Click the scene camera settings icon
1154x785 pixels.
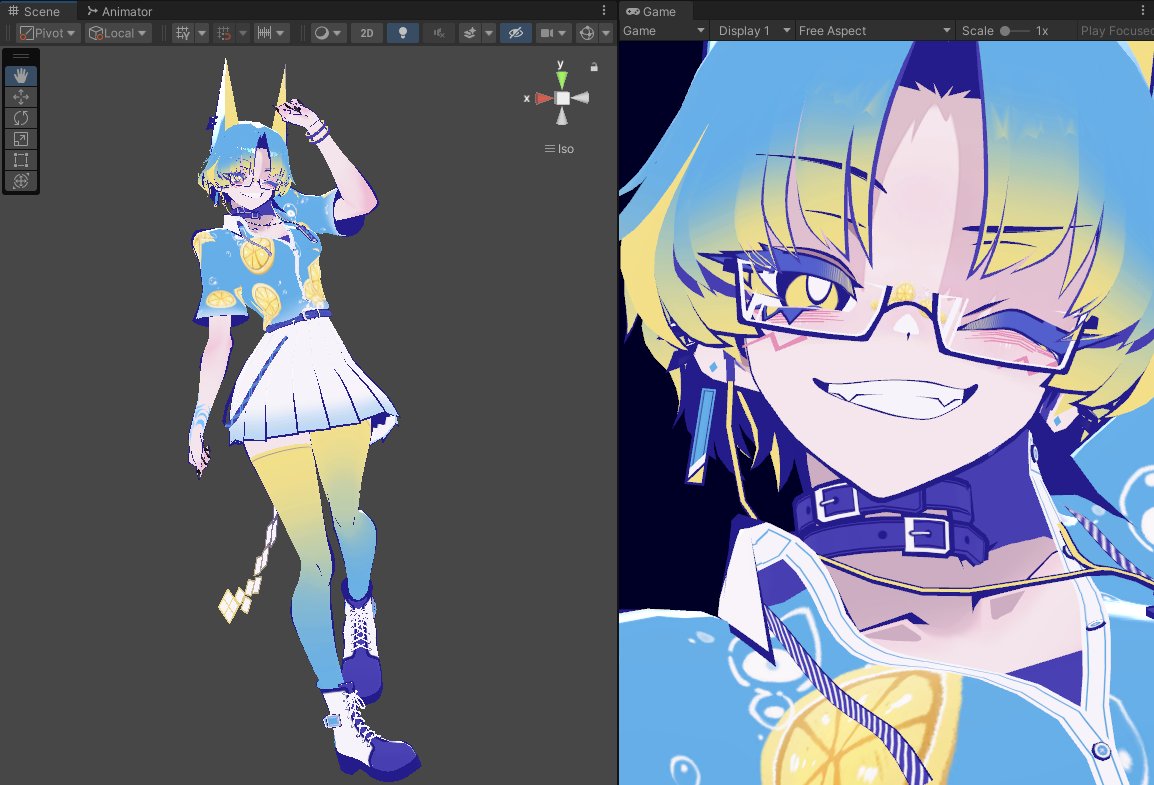pyautogui.click(x=547, y=33)
